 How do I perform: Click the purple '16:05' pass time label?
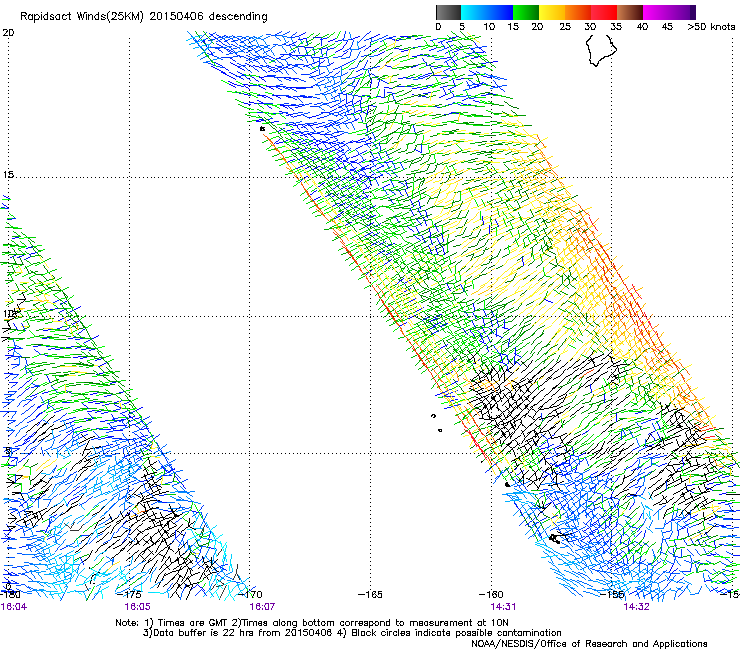tap(137, 607)
